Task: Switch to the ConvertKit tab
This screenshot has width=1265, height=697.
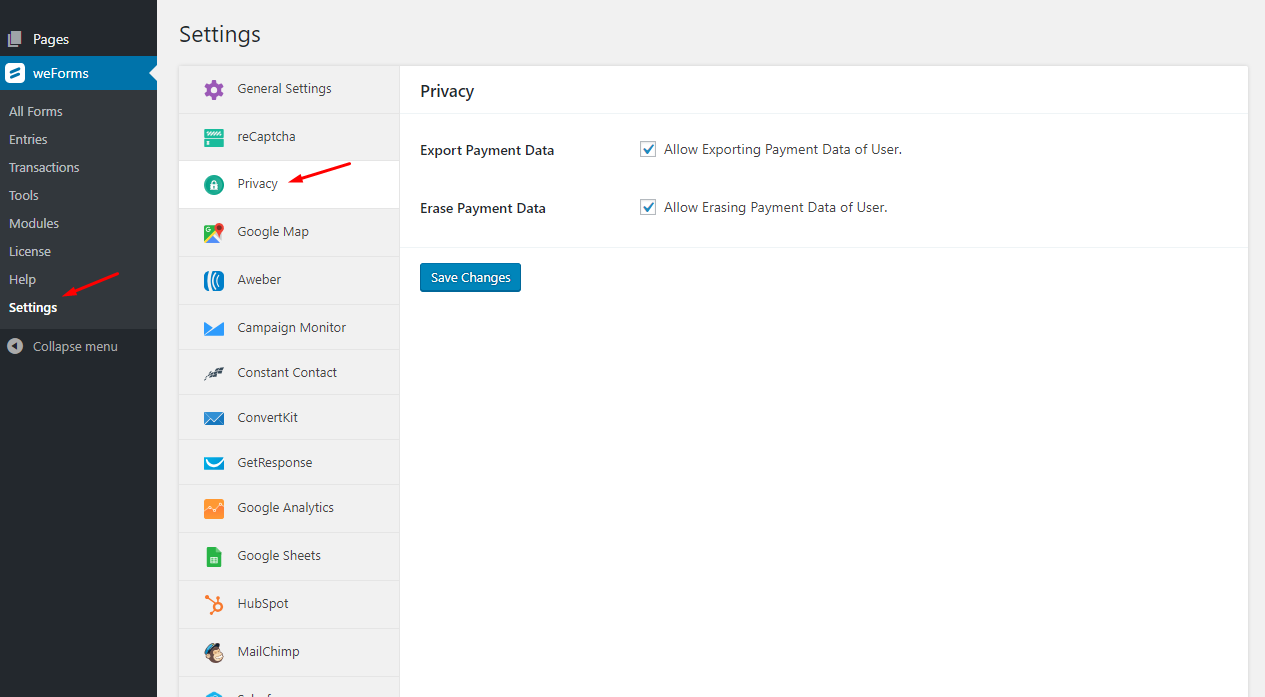Action: coord(289,417)
